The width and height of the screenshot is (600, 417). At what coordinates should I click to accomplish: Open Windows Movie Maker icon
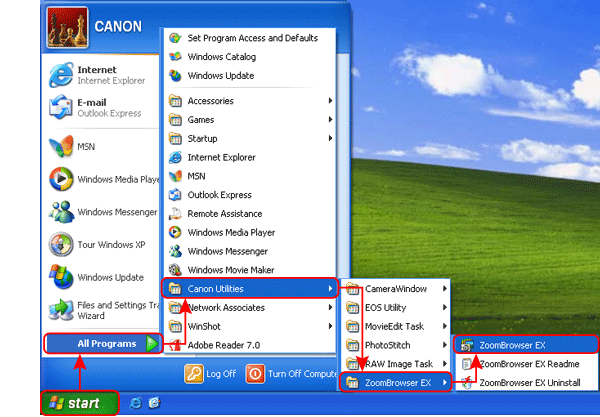(x=175, y=270)
